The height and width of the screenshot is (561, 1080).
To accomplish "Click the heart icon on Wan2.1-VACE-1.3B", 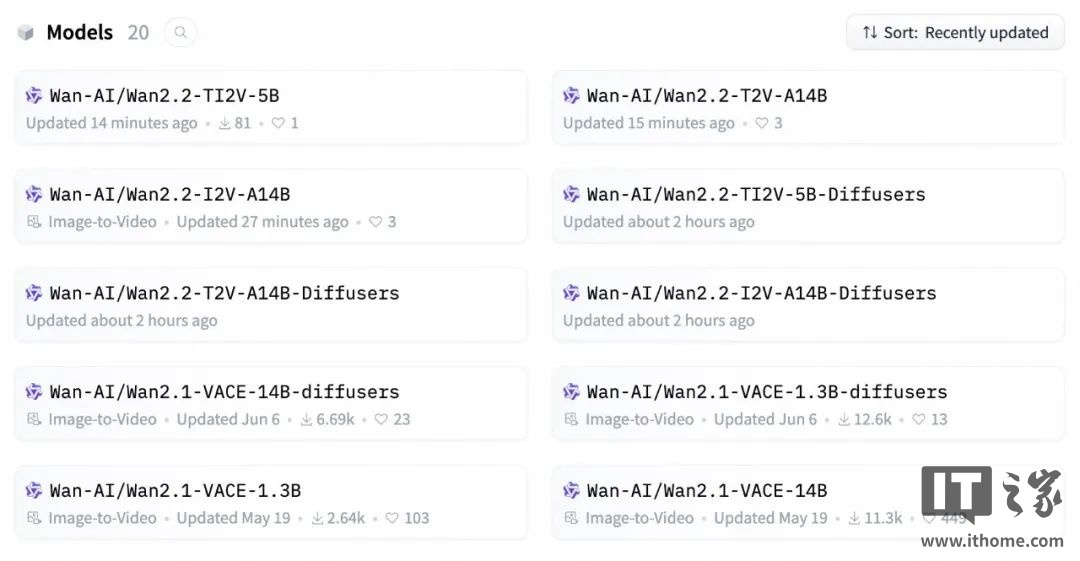I will (x=392, y=518).
